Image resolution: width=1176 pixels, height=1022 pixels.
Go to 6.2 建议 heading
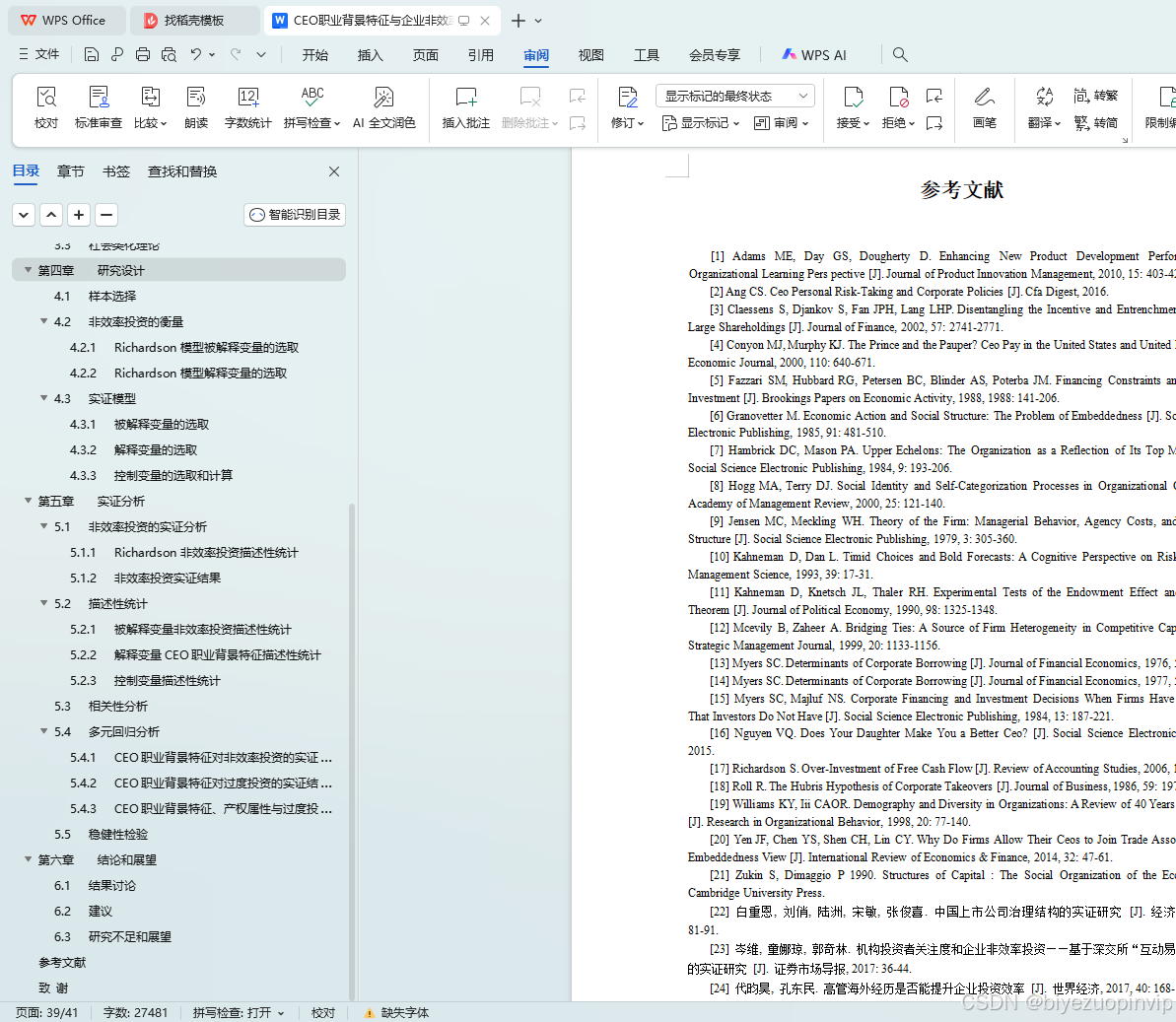point(83,911)
